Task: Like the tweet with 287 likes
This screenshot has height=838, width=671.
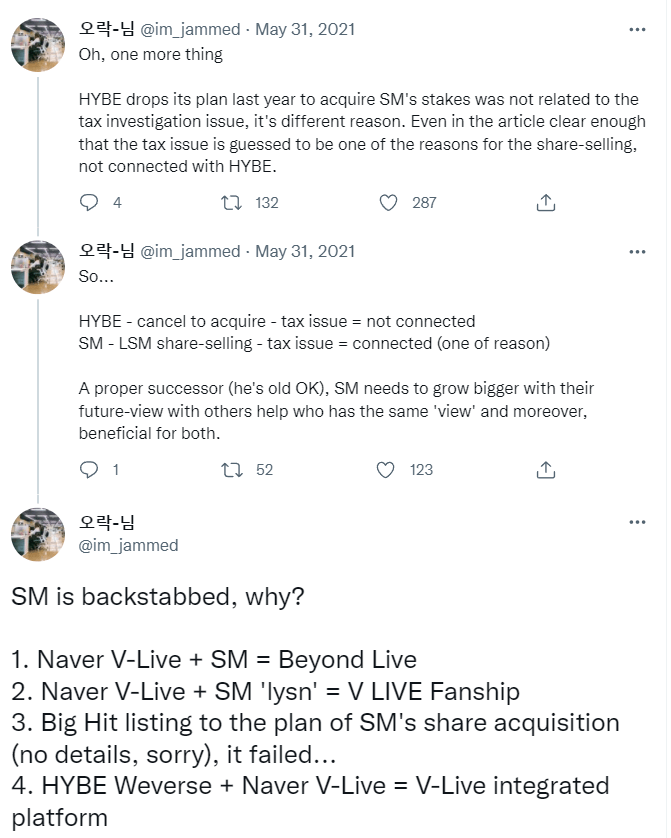Action: tap(390, 202)
